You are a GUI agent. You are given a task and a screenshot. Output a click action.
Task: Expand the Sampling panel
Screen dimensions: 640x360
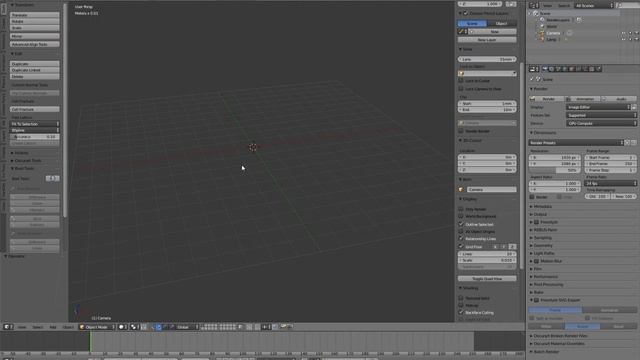pyautogui.click(x=542, y=238)
